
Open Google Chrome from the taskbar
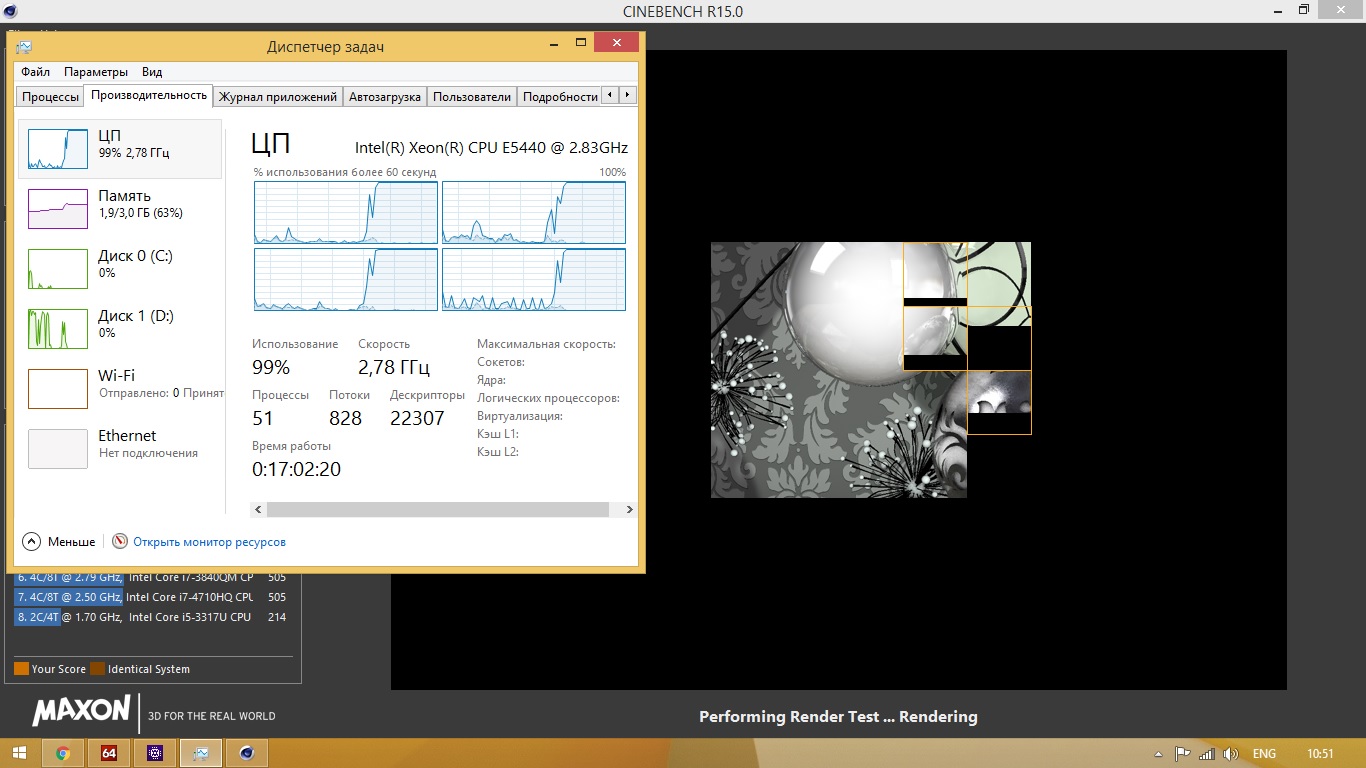click(x=63, y=753)
